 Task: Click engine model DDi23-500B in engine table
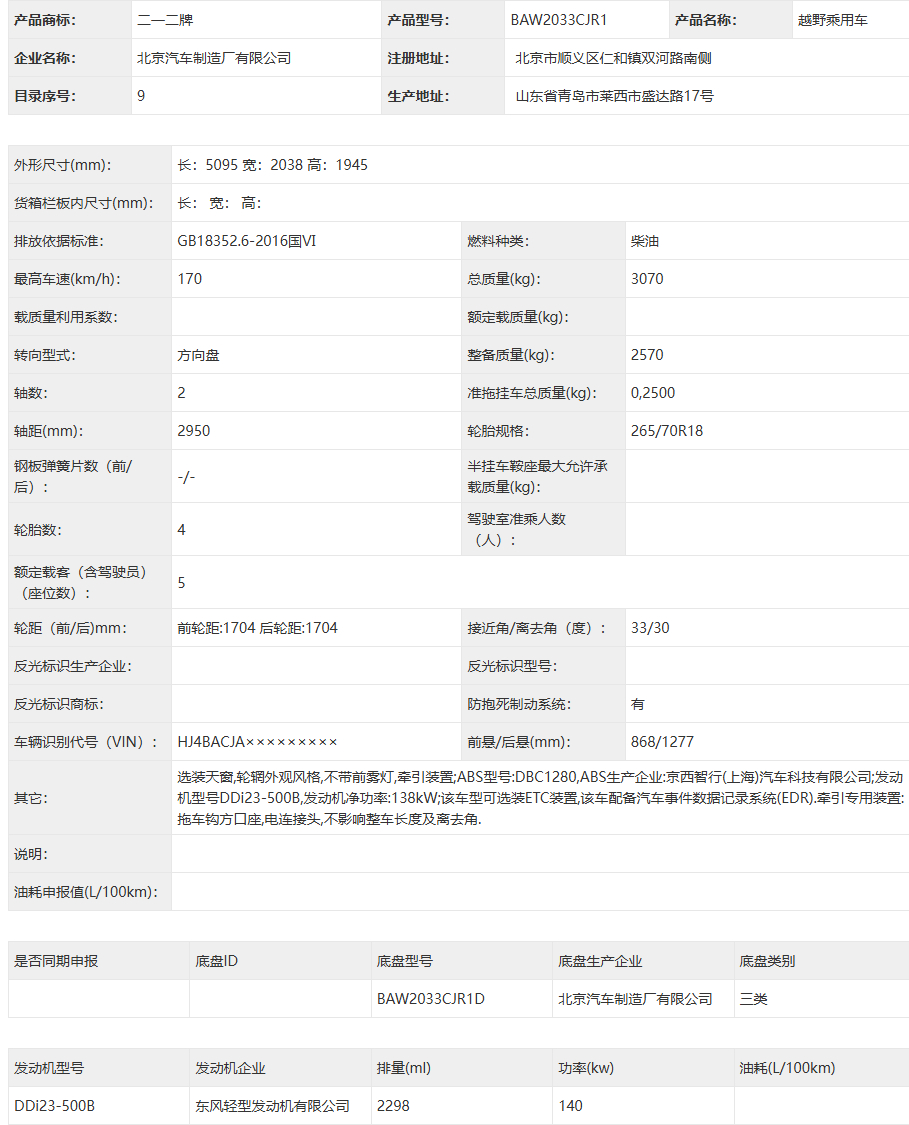(x=55, y=1106)
